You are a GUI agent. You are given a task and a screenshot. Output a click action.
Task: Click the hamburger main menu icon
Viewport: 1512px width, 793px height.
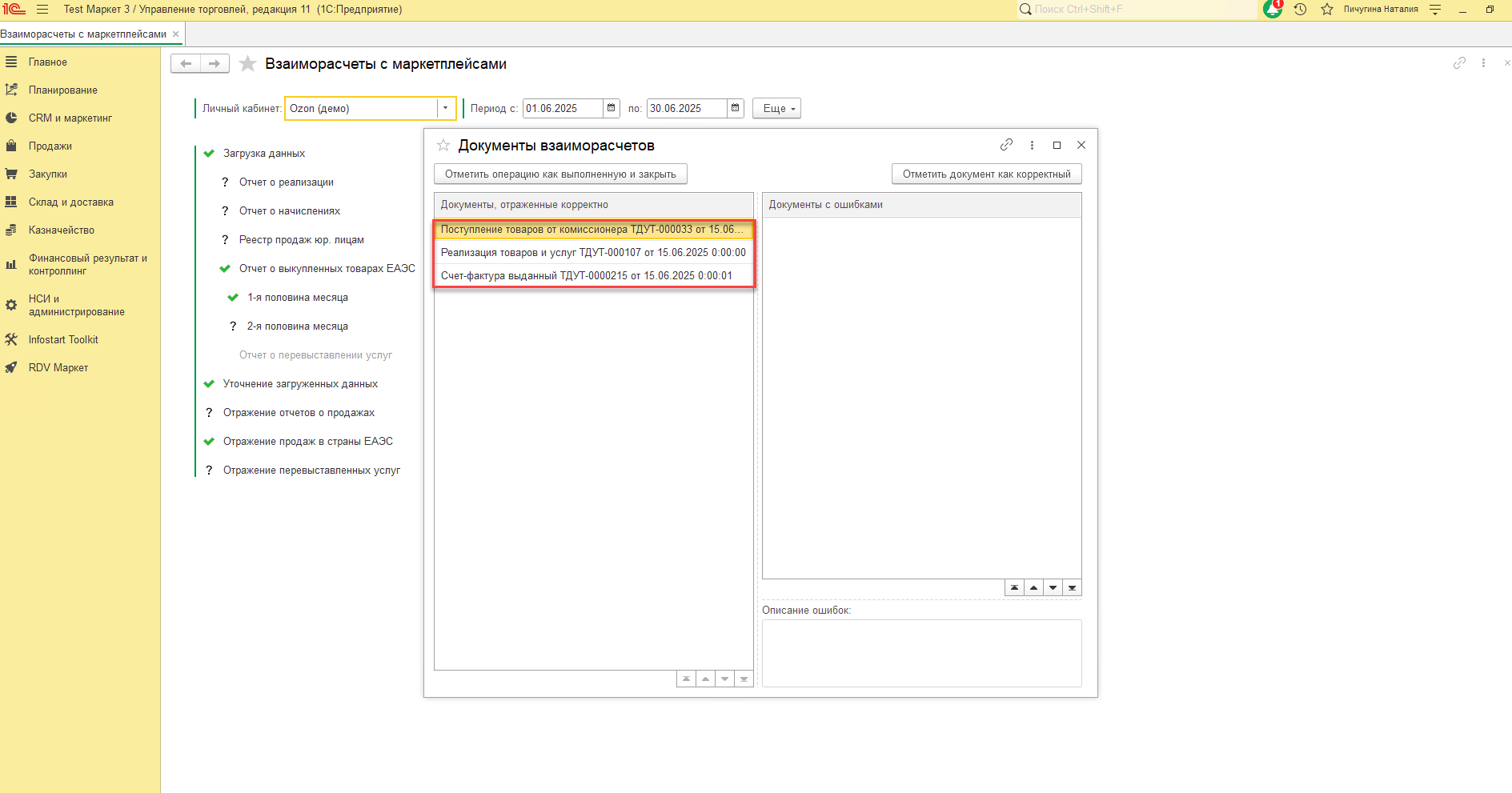[42, 10]
